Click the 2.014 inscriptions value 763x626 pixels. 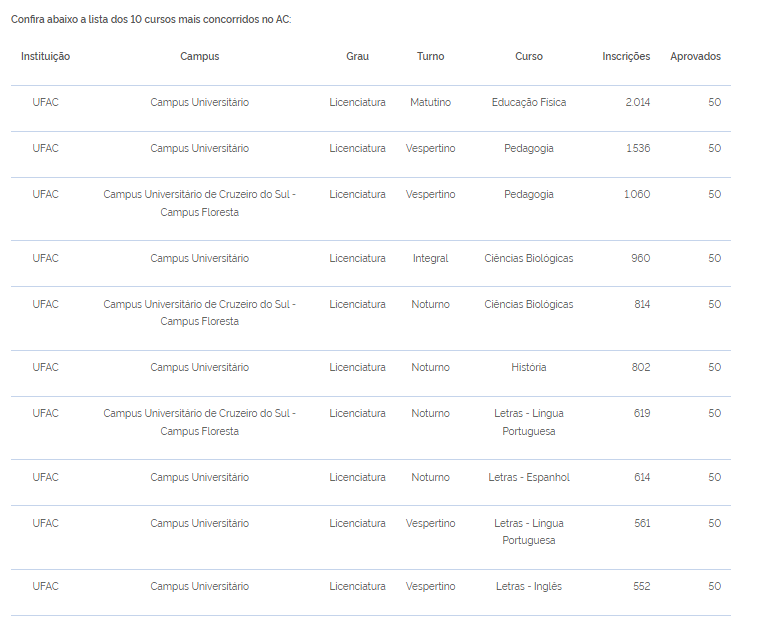pos(637,103)
